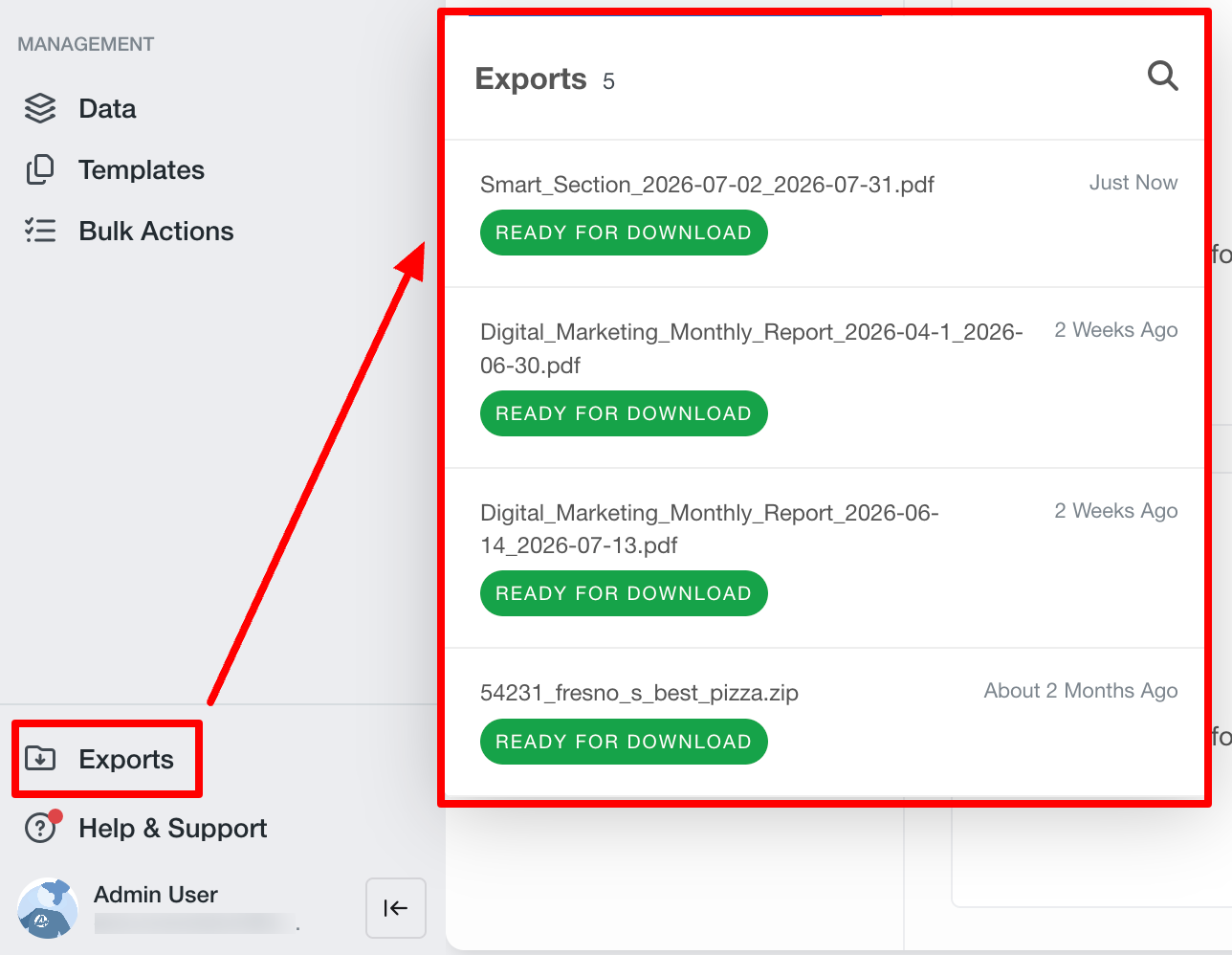Click the Bulk Actions checklist icon

tap(40, 231)
